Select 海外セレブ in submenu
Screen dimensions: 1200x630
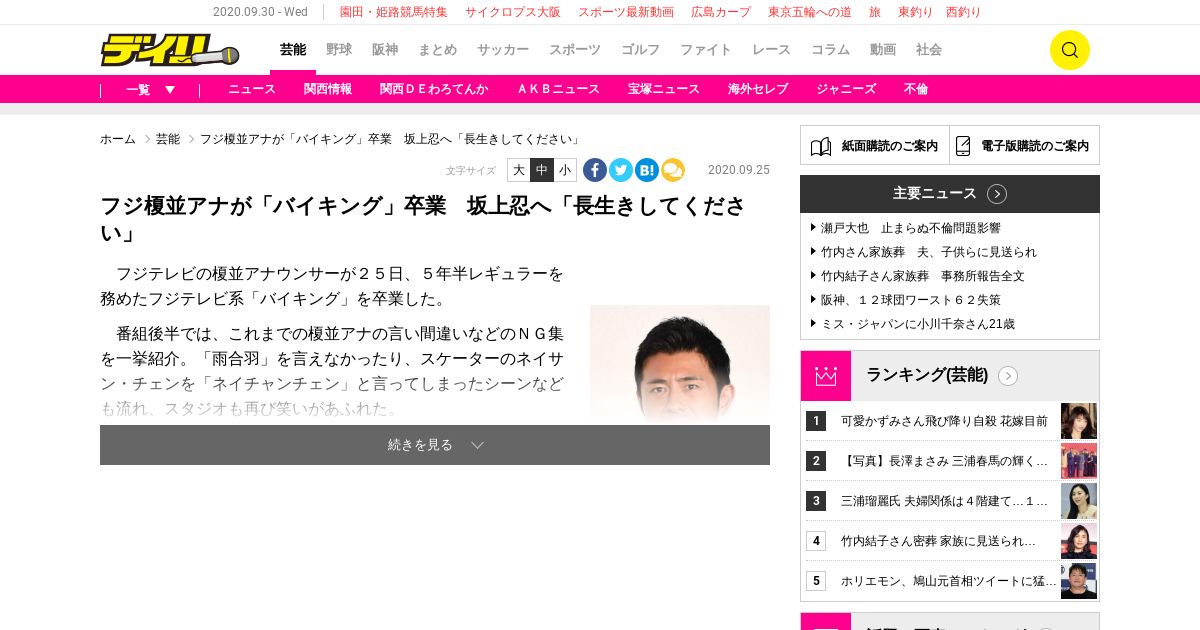(758, 89)
